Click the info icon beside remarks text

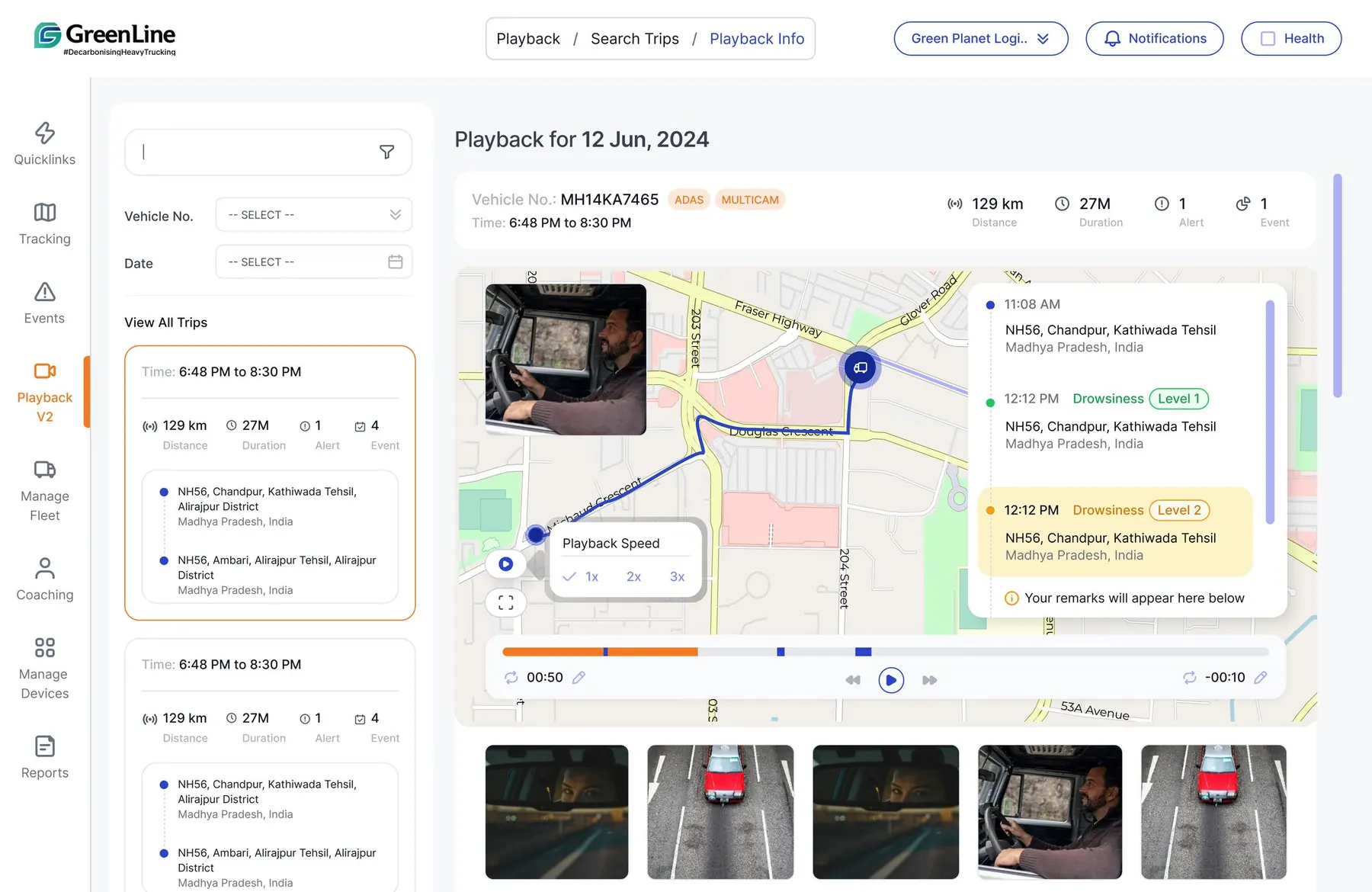click(x=1011, y=598)
